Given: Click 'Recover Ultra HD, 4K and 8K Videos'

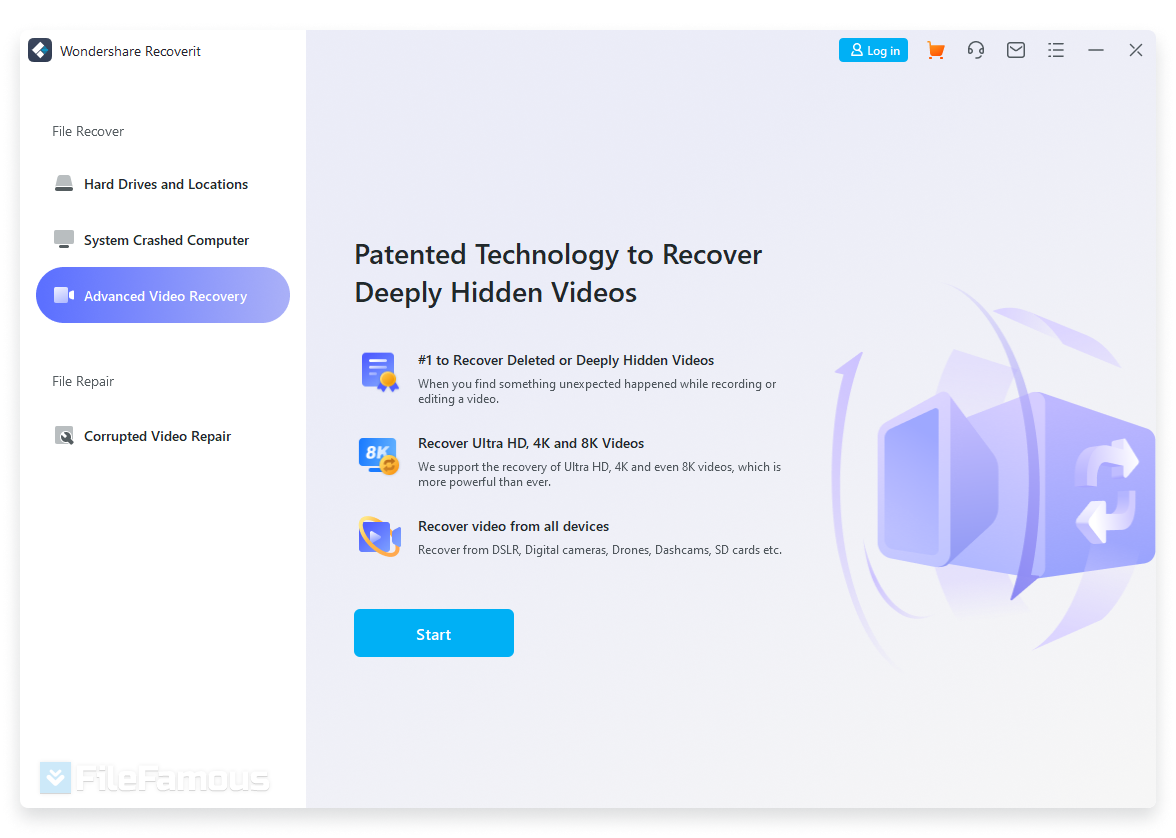Looking at the screenshot, I should point(531,443).
